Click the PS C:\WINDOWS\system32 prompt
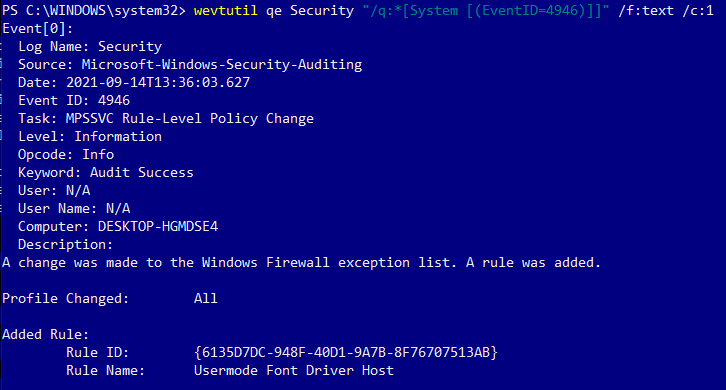Viewport: 726px width, 390px height. coord(94,10)
